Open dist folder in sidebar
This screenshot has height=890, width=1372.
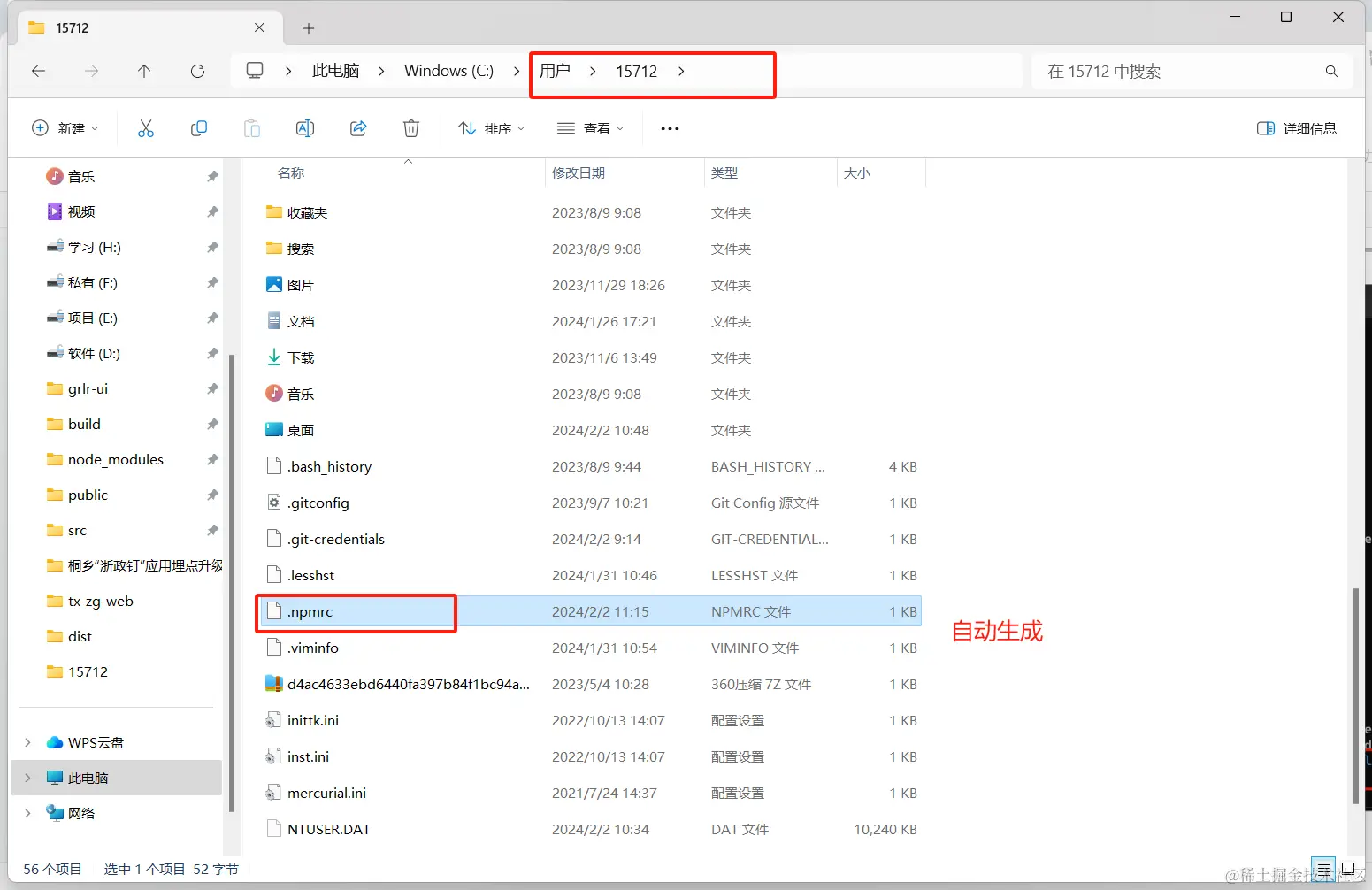80,636
